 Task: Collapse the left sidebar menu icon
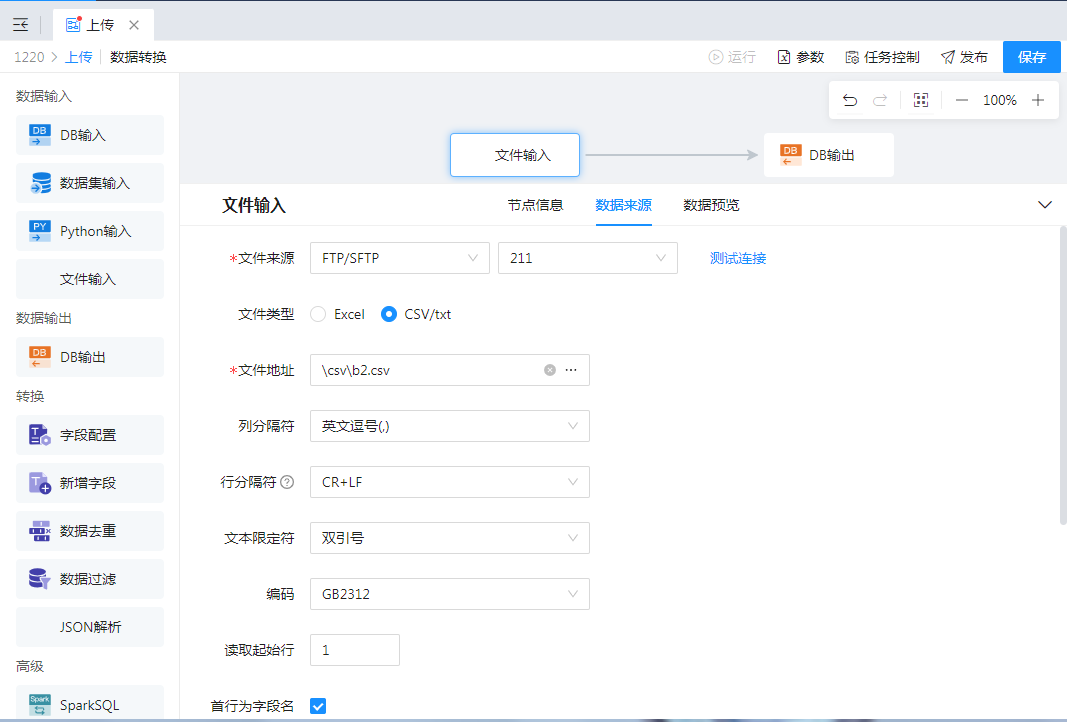click(20, 25)
